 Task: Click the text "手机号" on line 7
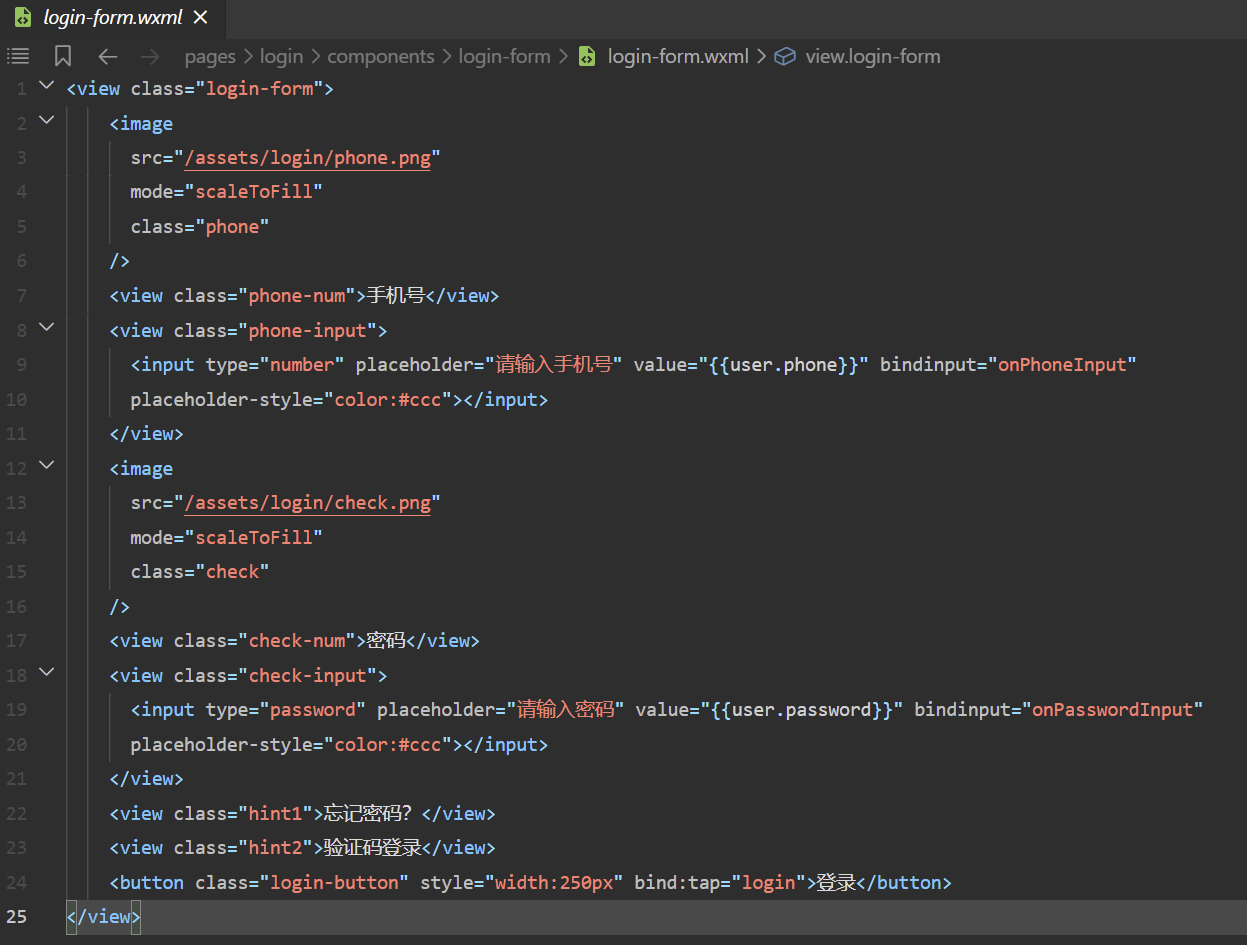(x=396, y=296)
